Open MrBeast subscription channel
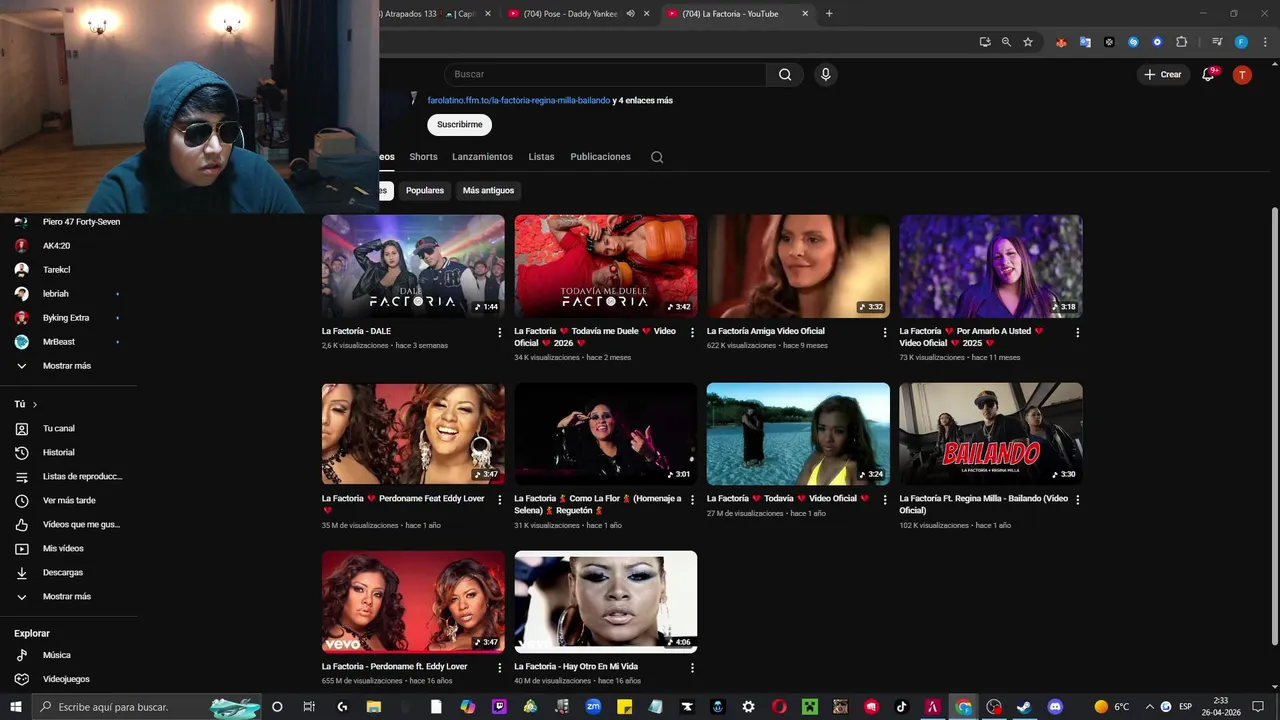 tap(59, 342)
